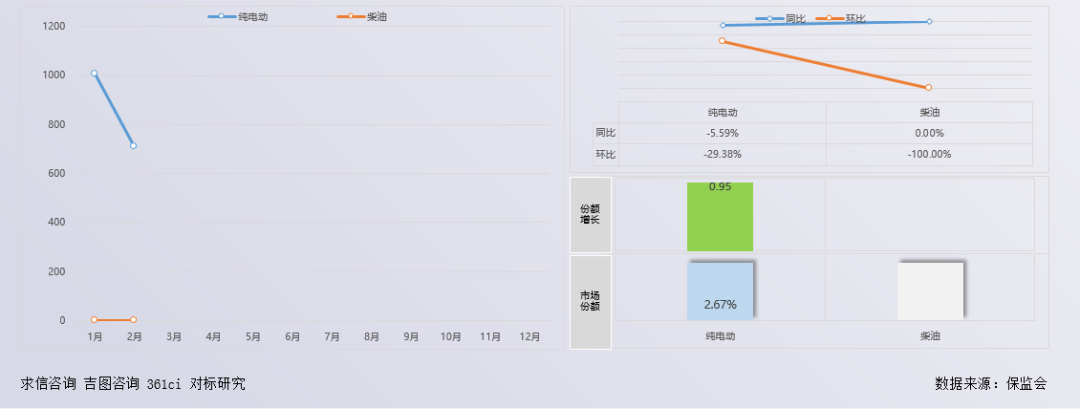Viewport: 1080px width, 409px height.
Task: Select the green 0.95 share growth bar
Action: click(x=720, y=216)
